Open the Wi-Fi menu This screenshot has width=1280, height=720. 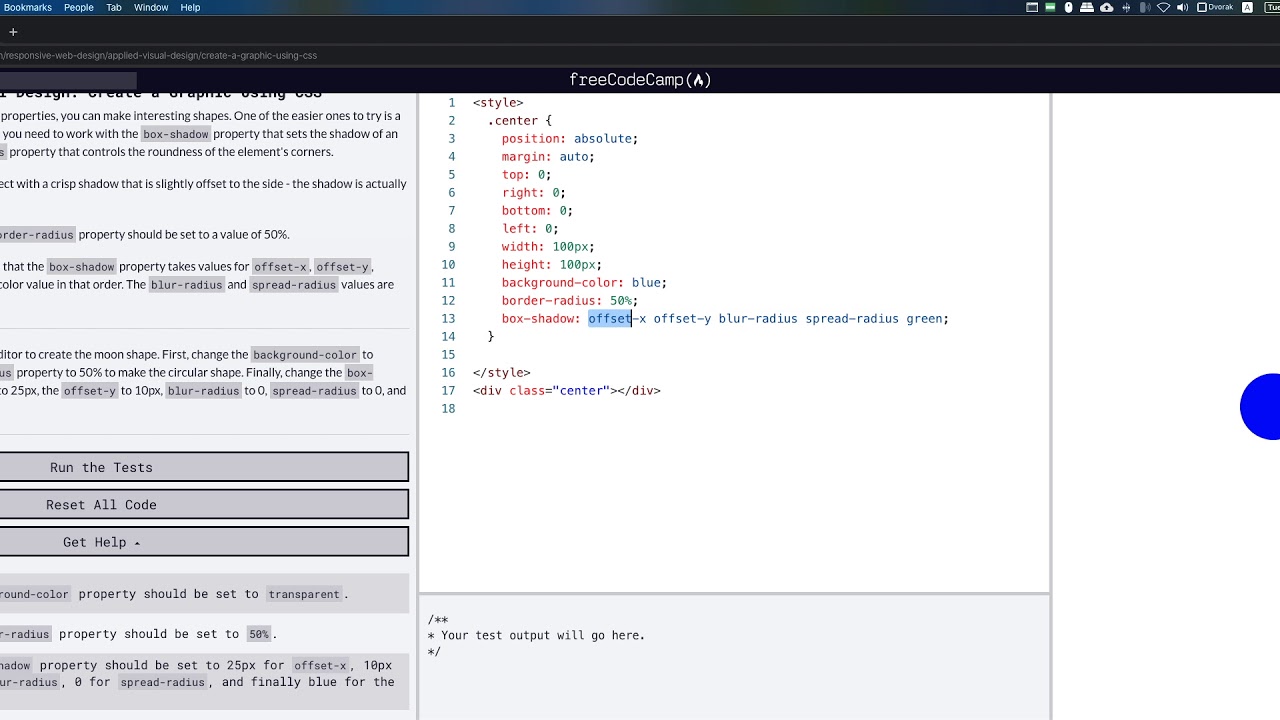pos(1164,7)
